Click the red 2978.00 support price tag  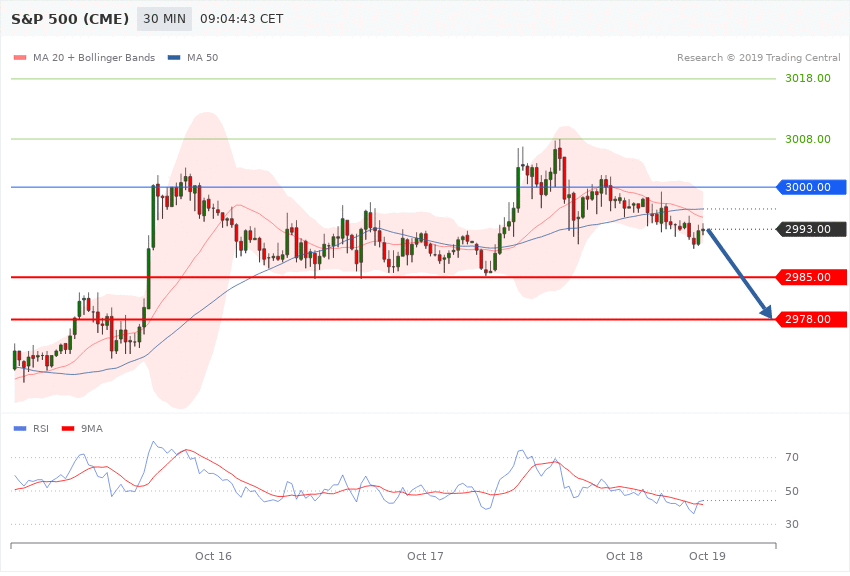pyautogui.click(x=812, y=319)
